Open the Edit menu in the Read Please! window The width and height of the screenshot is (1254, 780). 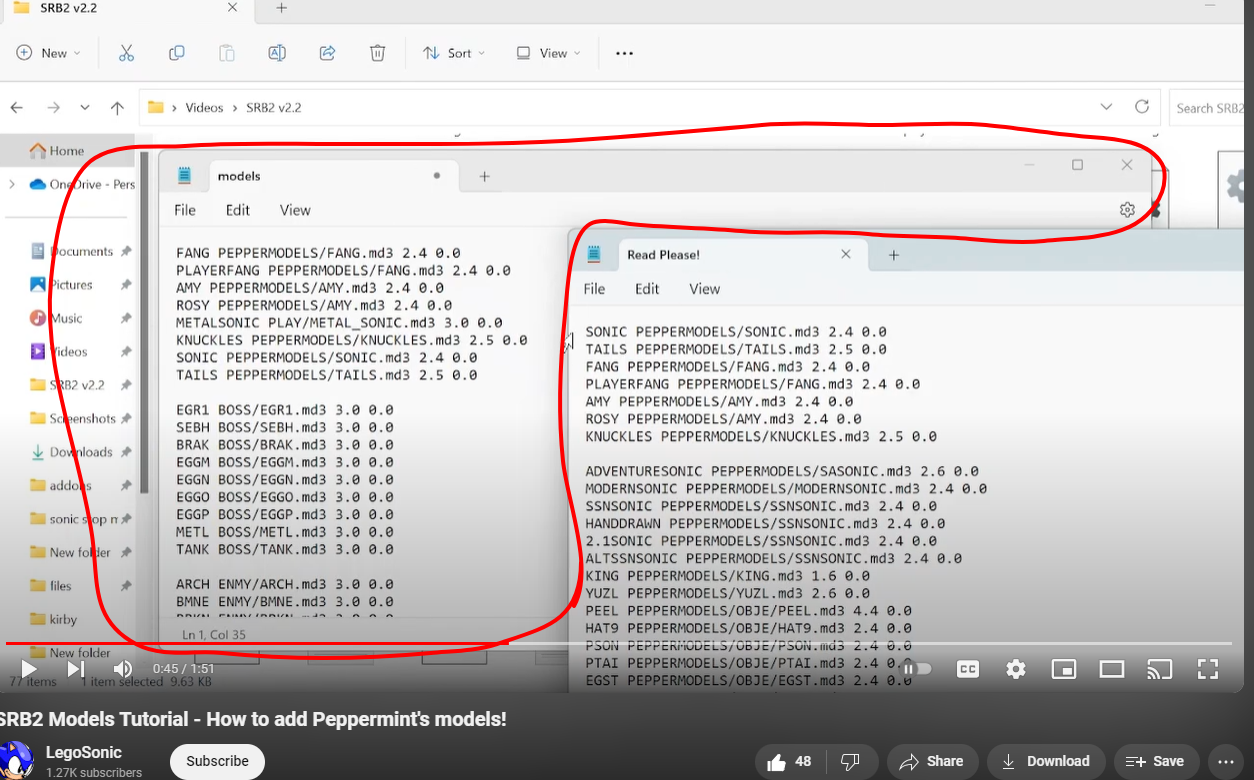(x=647, y=289)
